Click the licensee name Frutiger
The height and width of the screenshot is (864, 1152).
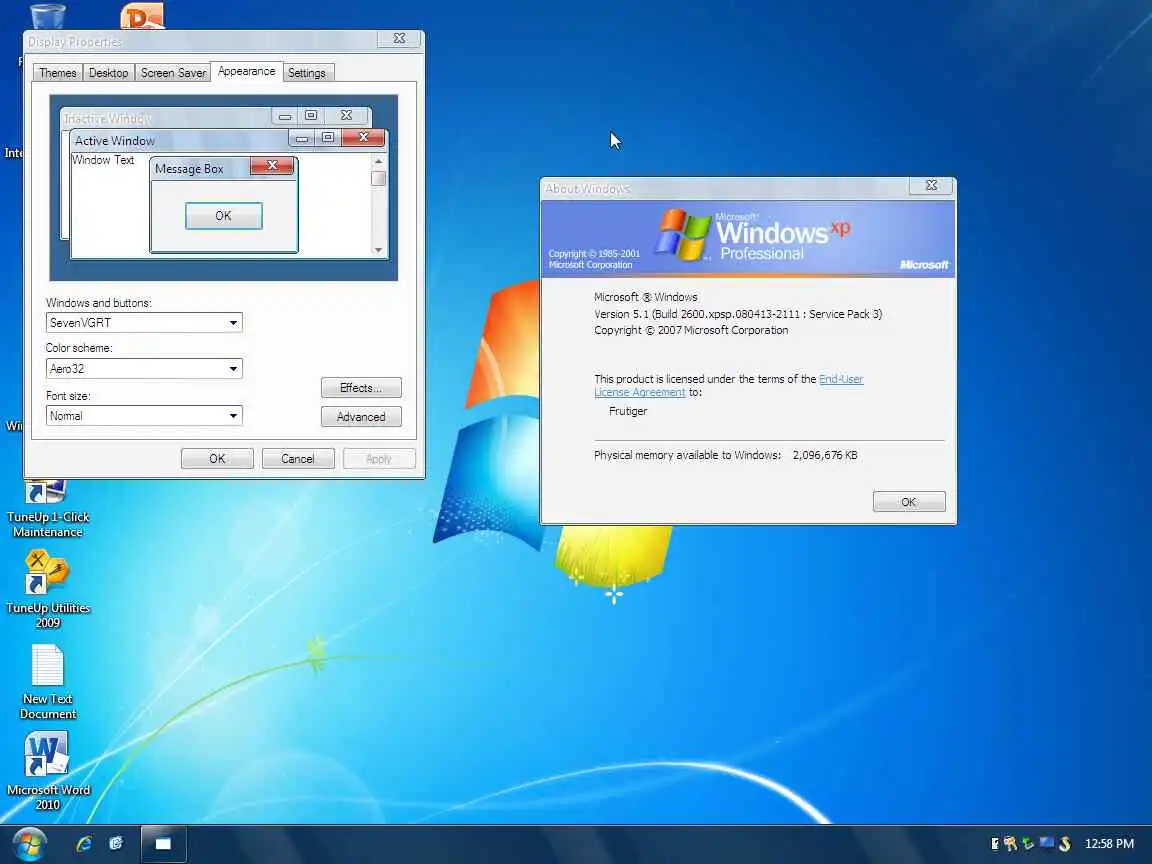(628, 411)
